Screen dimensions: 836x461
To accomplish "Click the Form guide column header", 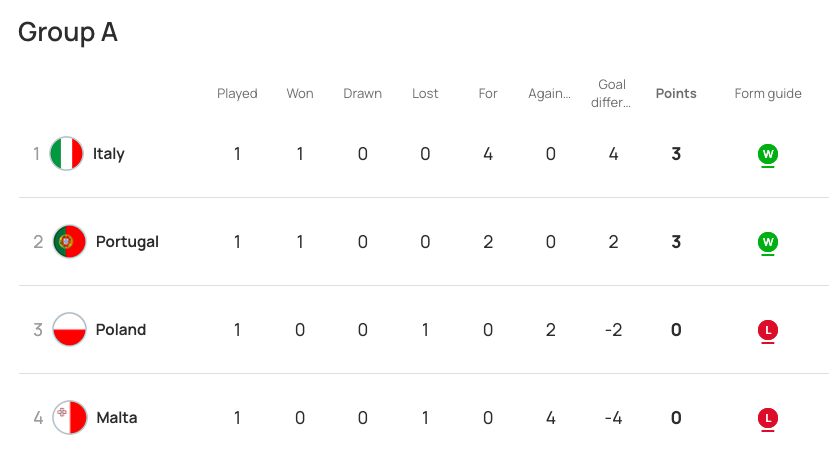I will click(x=768, y=94).
